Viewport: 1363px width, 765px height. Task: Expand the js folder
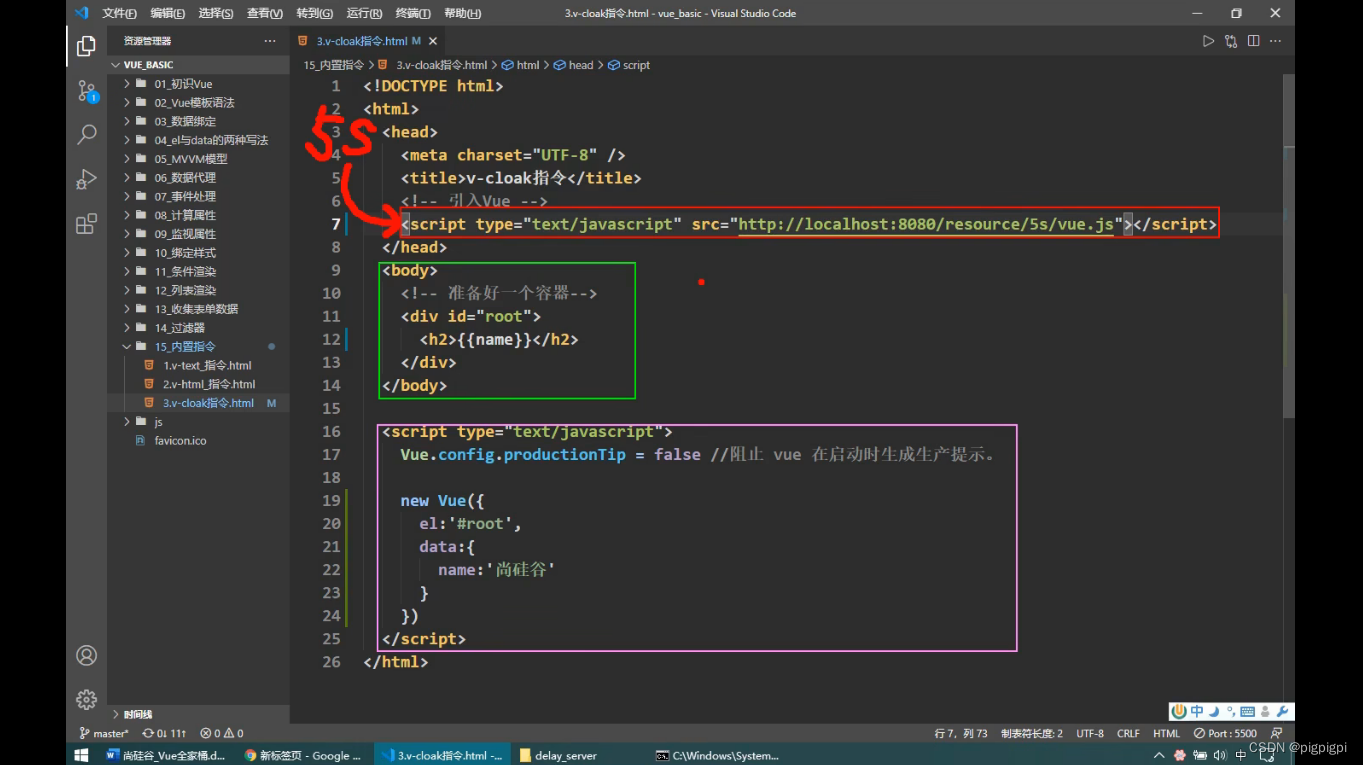(x=198, y=422)
